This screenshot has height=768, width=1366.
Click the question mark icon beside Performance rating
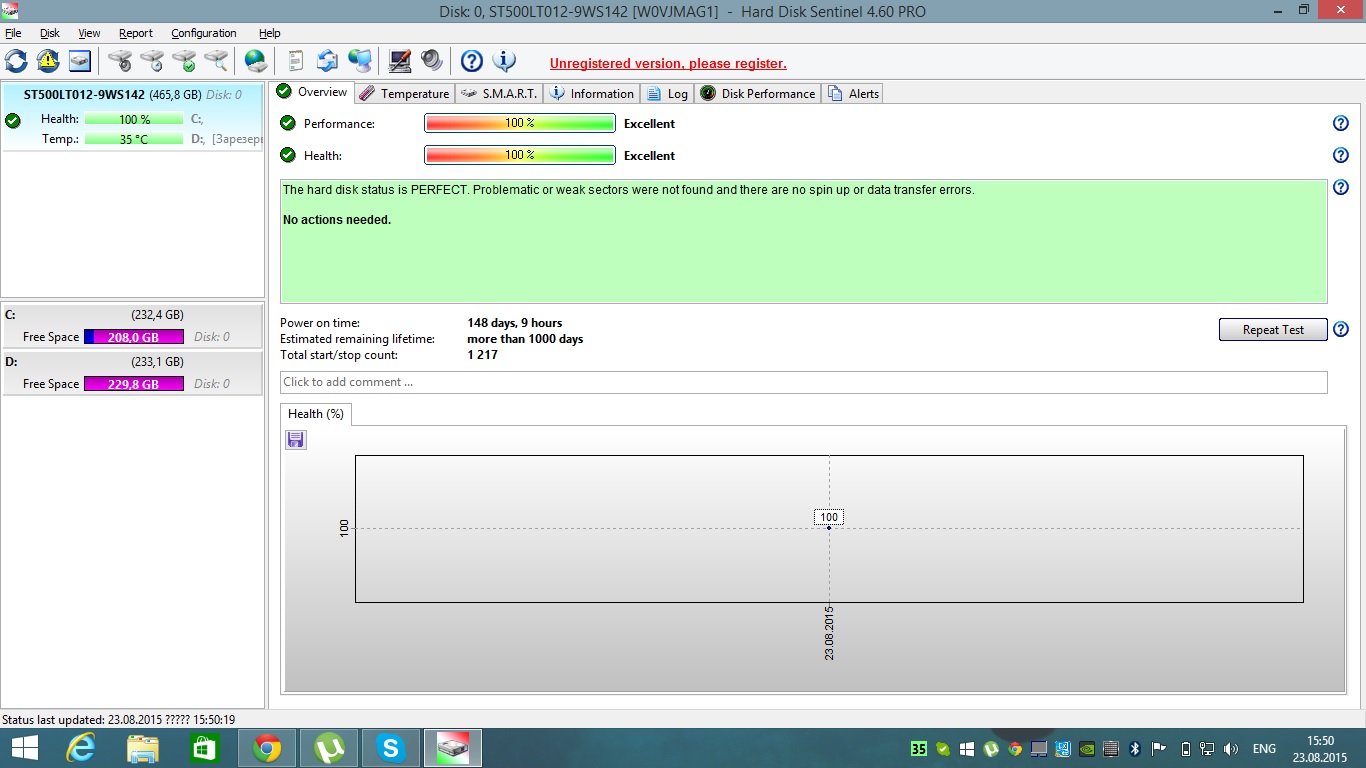point(1341,124)
